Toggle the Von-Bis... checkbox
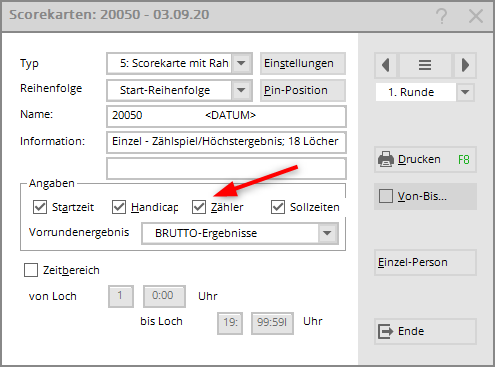The width and height of the screenshot is (495, 367). pos(386,196)
